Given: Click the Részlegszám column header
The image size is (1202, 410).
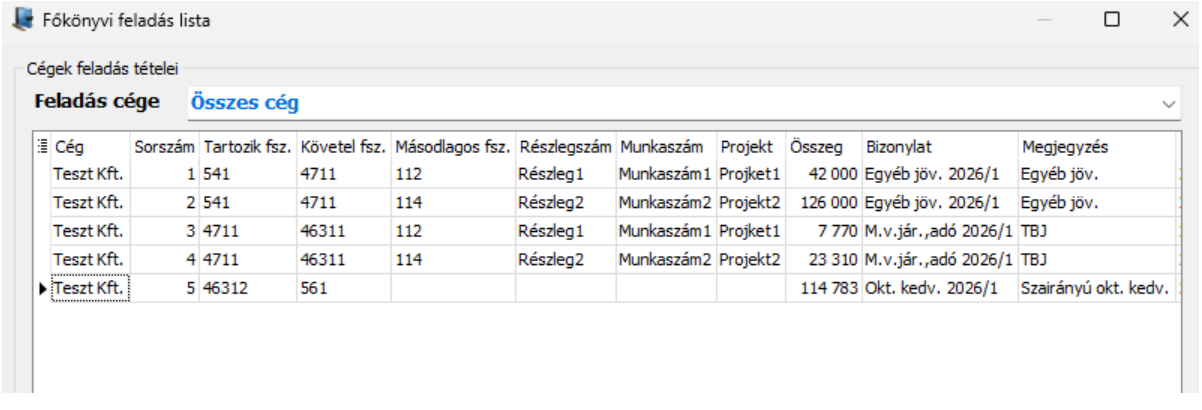Looking at the screenshot, I should [x=565, y=147].
